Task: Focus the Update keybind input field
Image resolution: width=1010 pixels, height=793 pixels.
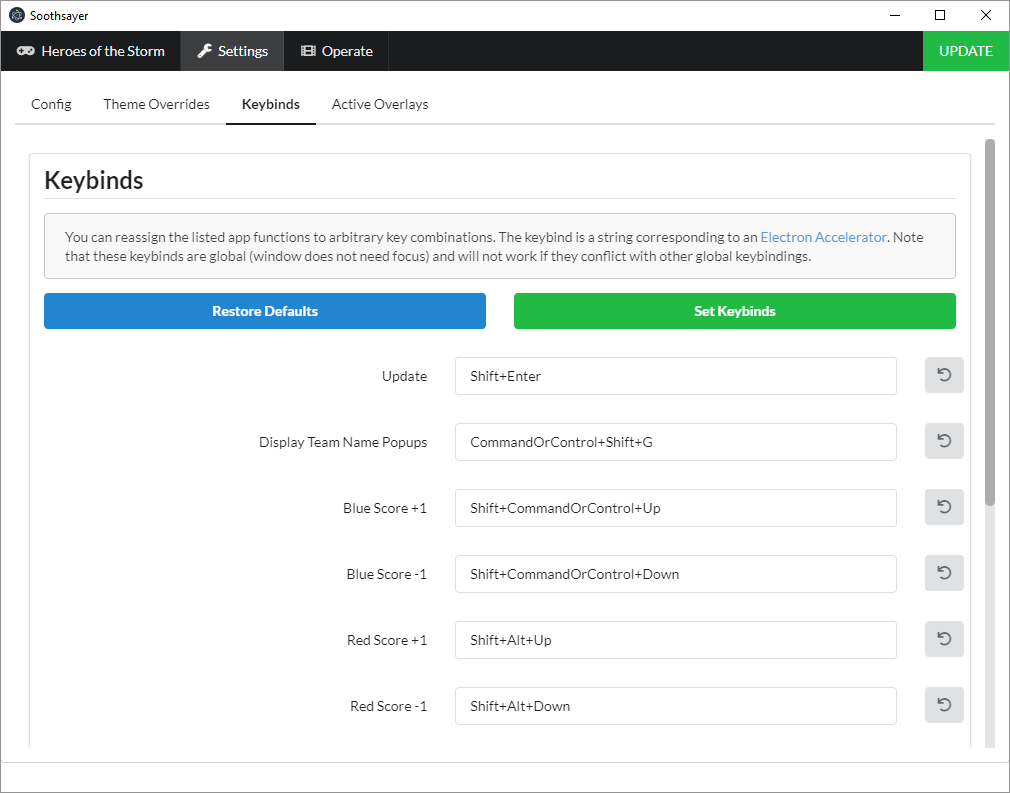Action: pyautogui.click(x=676, y=376)
